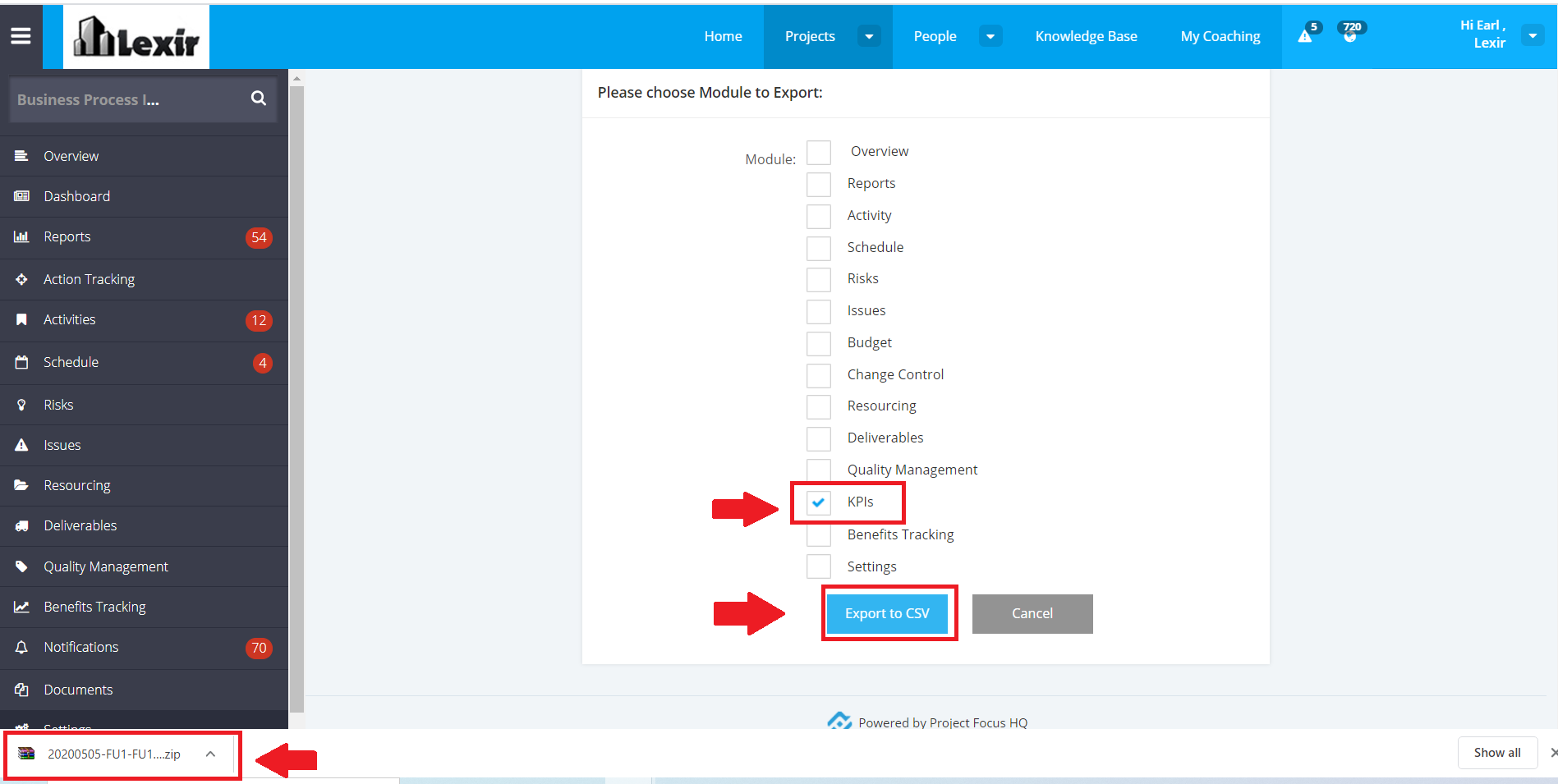Click the 54 badge on Reports
Viewport: 1558px width, 784px height.
[x=259, y=237]
